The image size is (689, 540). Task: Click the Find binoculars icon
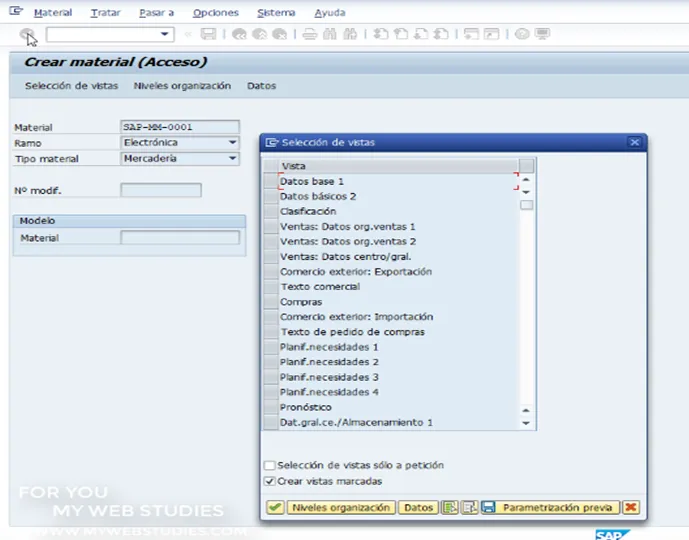coord(330,34)
